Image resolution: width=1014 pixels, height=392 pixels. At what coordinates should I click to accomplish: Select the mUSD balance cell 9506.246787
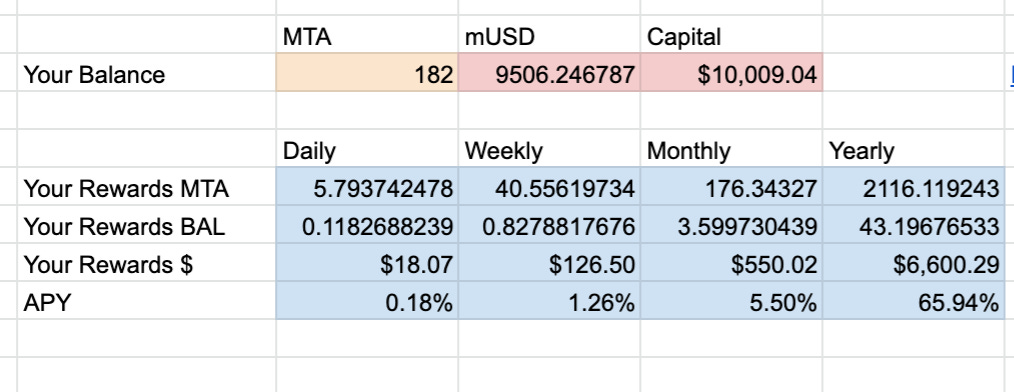tap(549, 73)
